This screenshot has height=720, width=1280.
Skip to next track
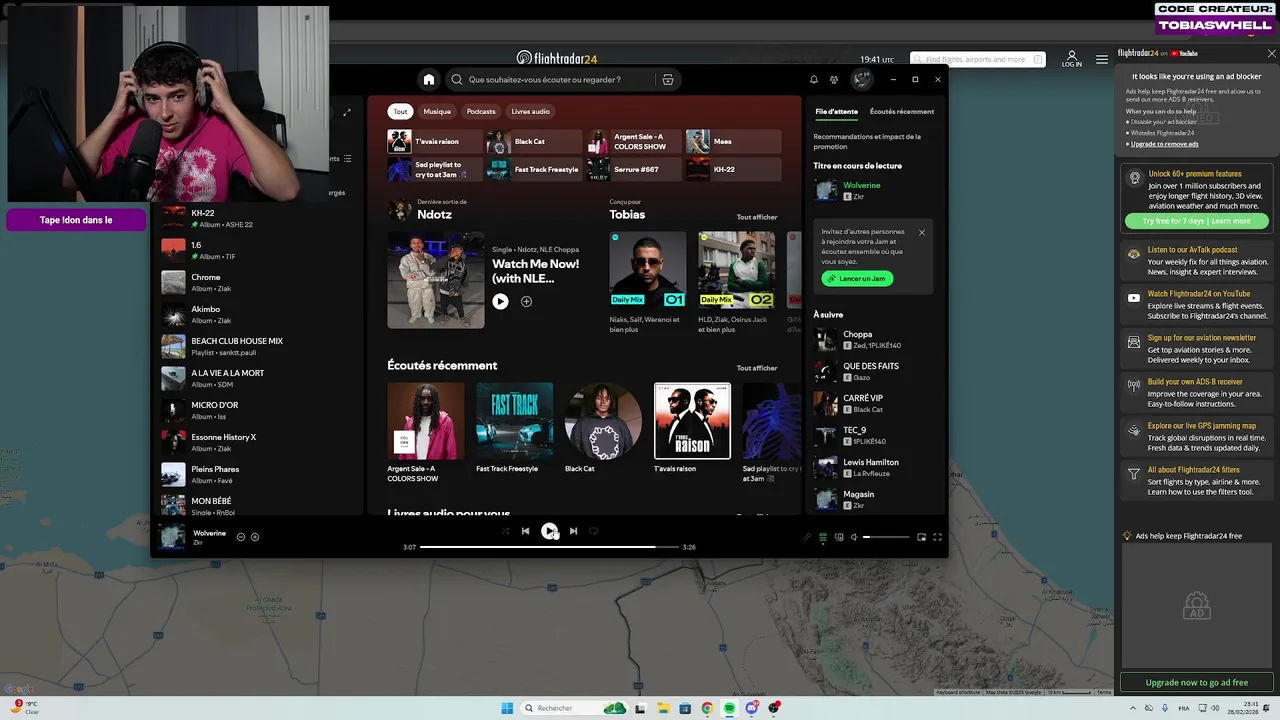coord(573,531)
